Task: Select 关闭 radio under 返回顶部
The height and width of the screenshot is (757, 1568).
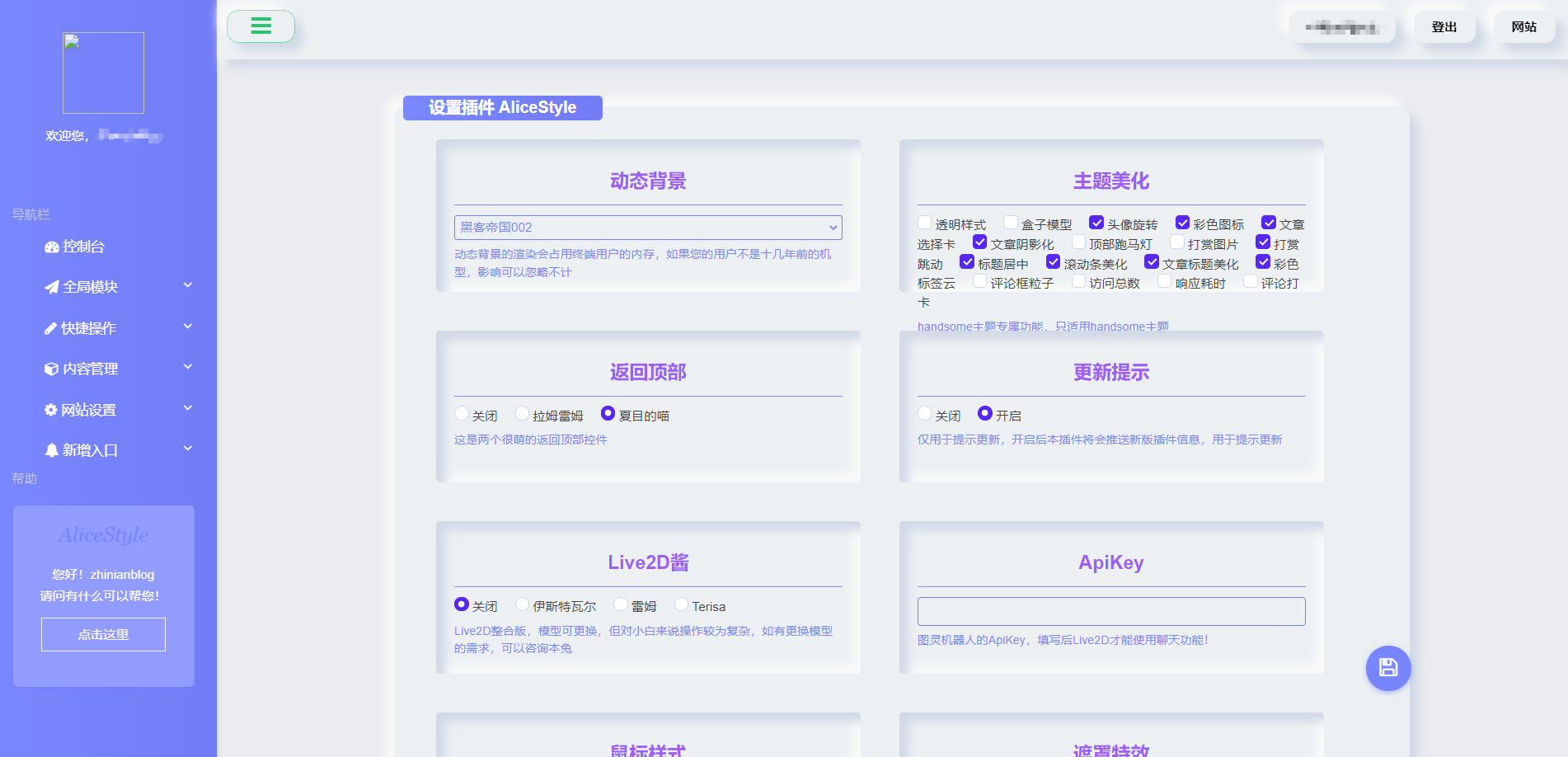Action: 462,413
